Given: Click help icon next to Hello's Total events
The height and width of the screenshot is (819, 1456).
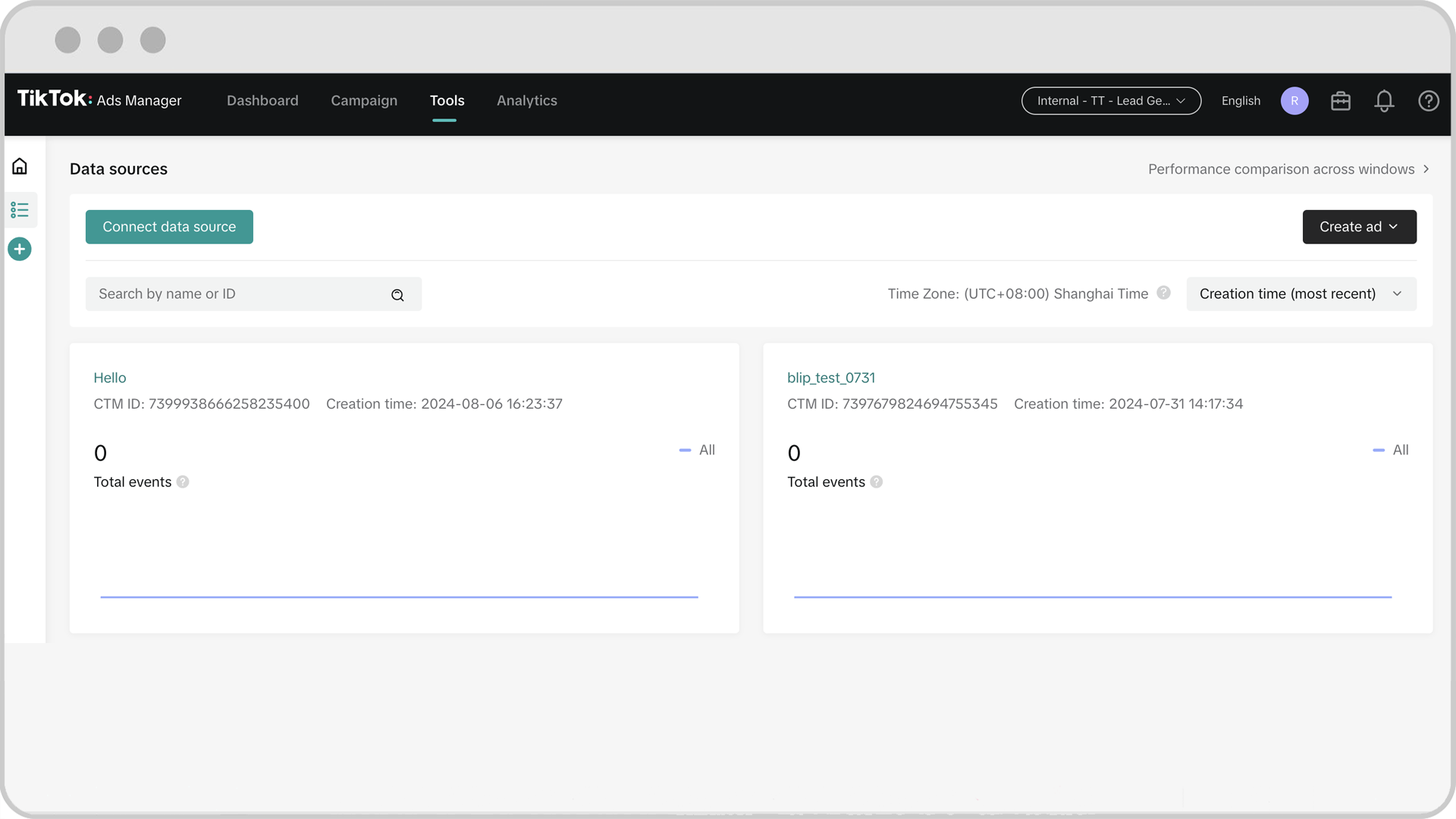Looking at the screenshot, I should click(183, 482).
